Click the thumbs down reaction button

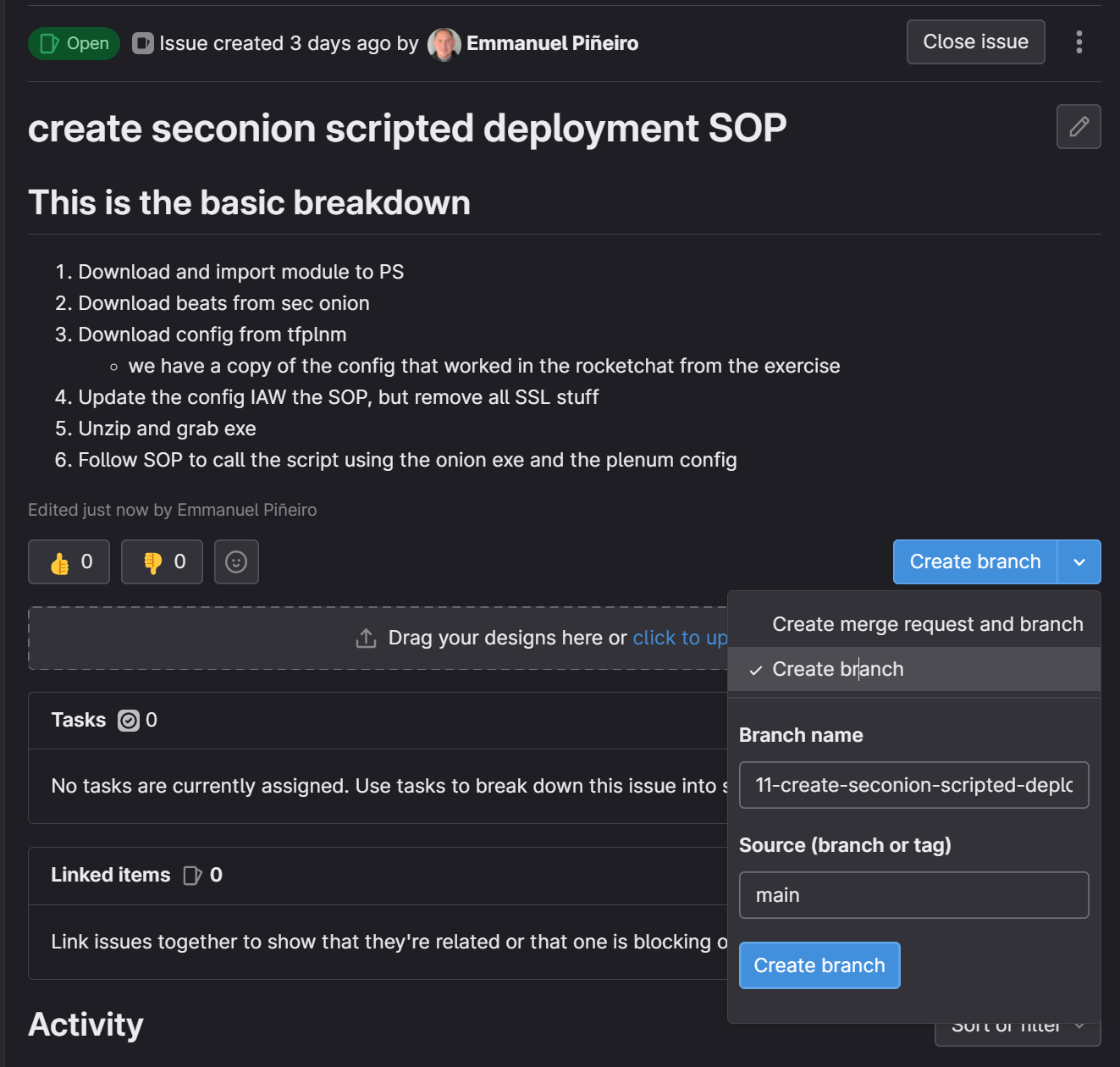pyautogui.click(x=162, y=562)
